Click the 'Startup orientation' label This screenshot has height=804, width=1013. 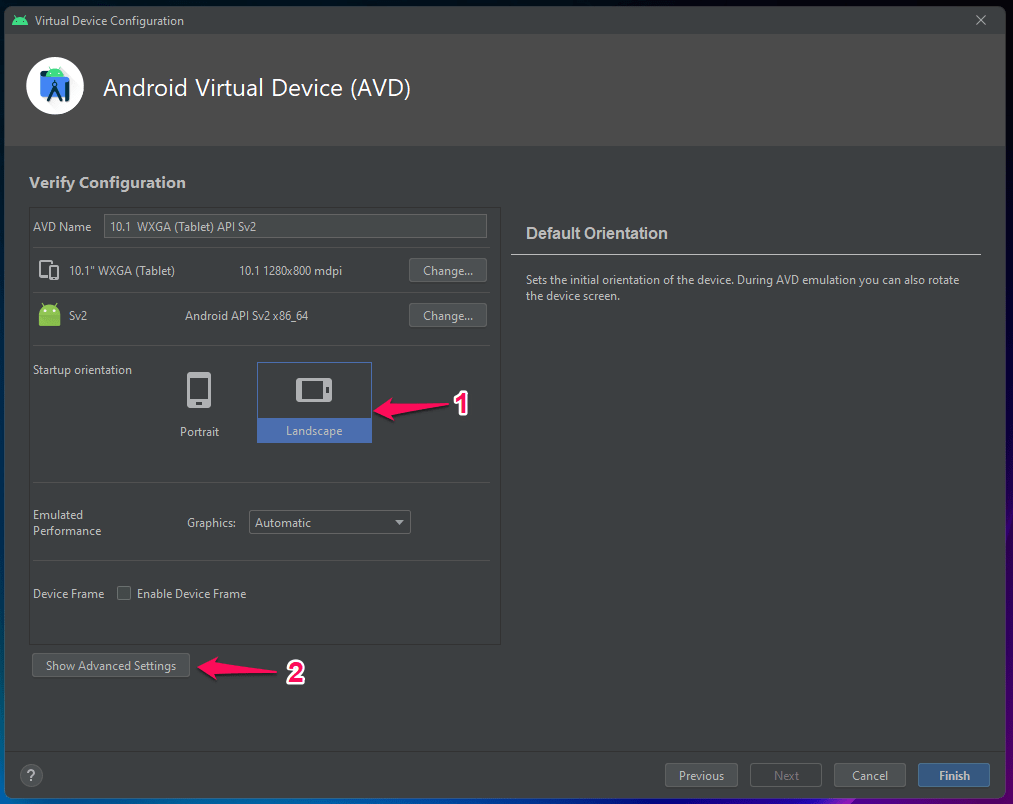click(x=82, y=370)
